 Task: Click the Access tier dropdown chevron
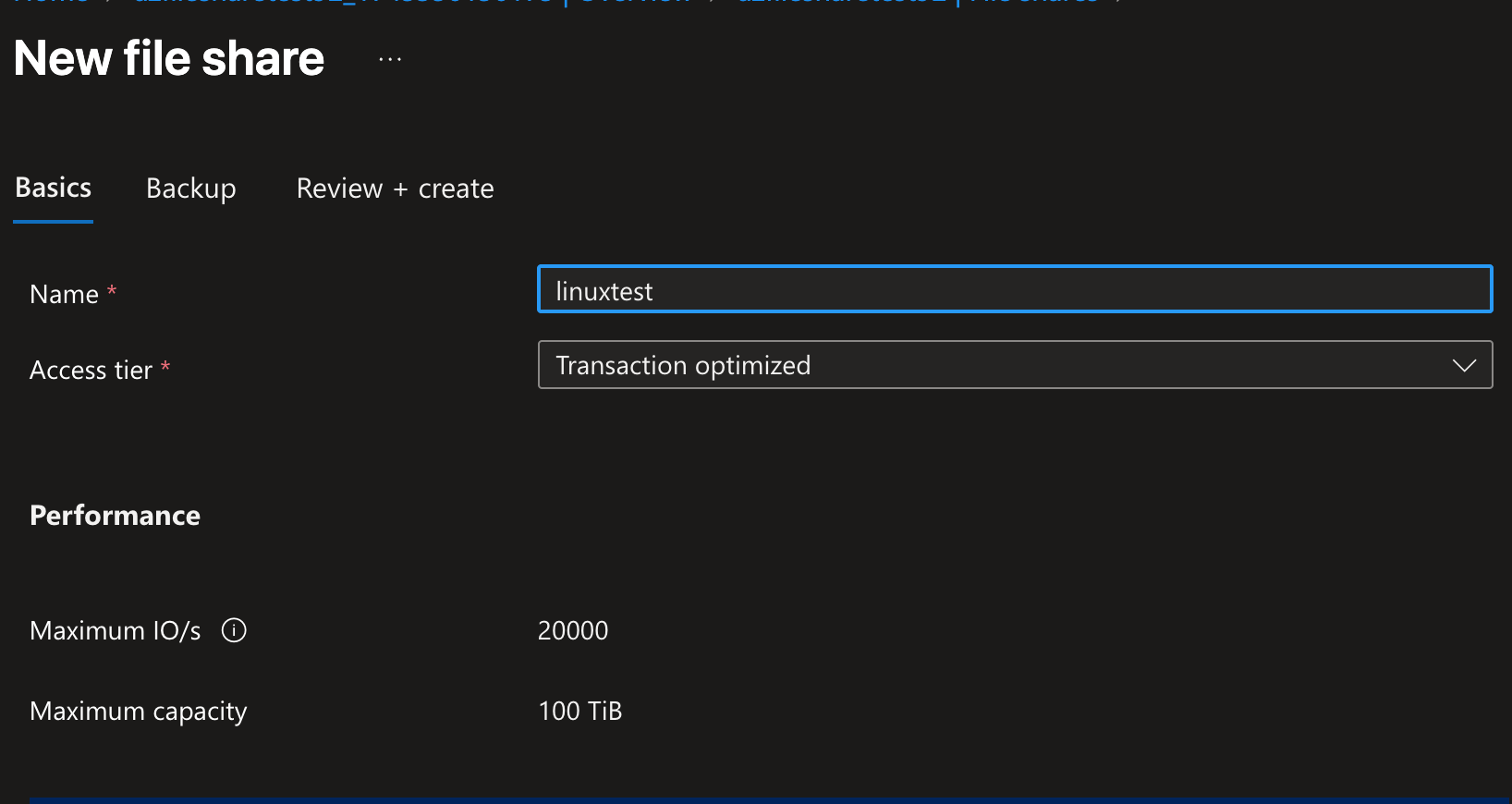pos(1465,364)
